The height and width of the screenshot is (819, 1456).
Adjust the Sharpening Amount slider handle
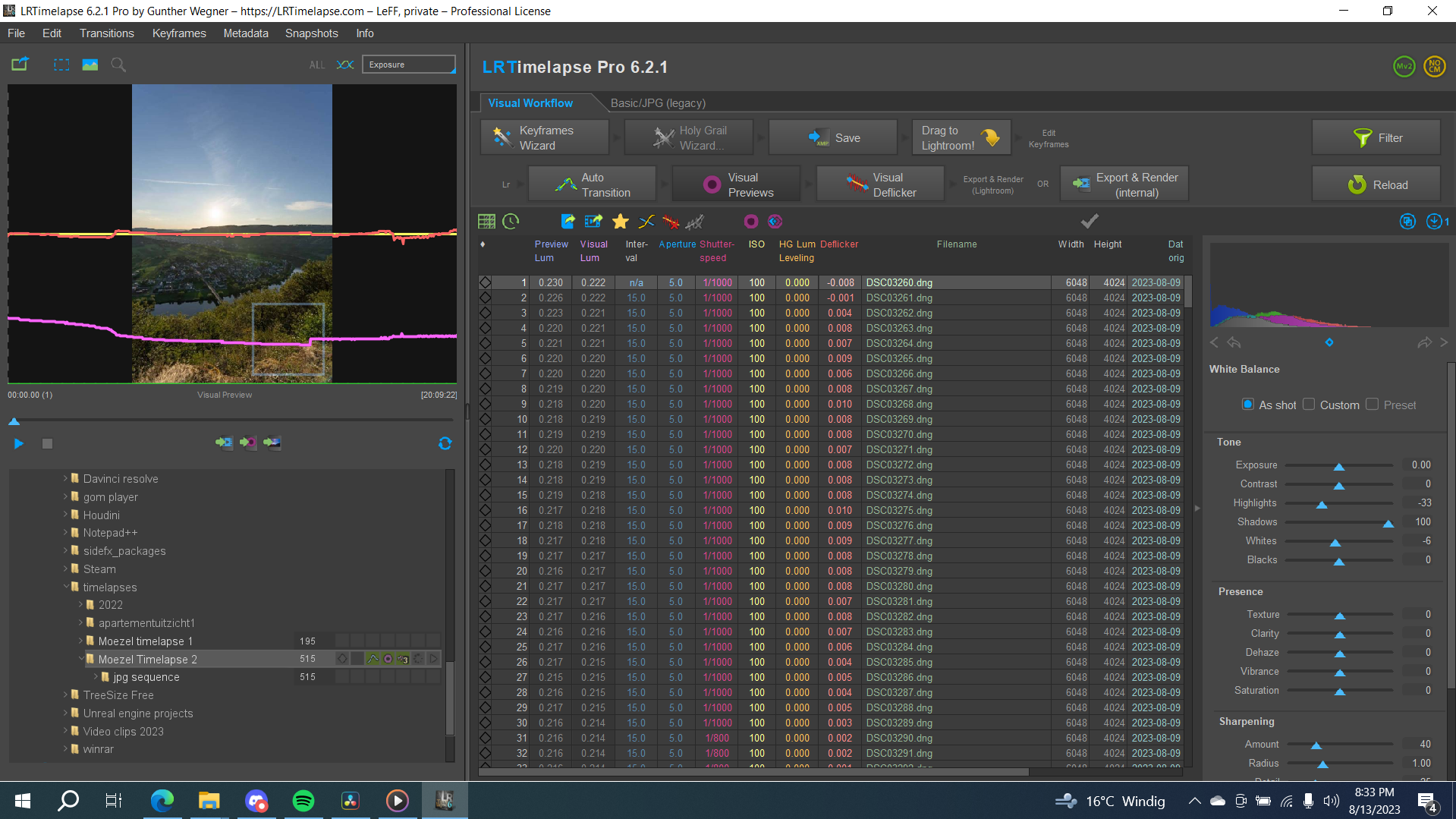[x=1316, y=745]
